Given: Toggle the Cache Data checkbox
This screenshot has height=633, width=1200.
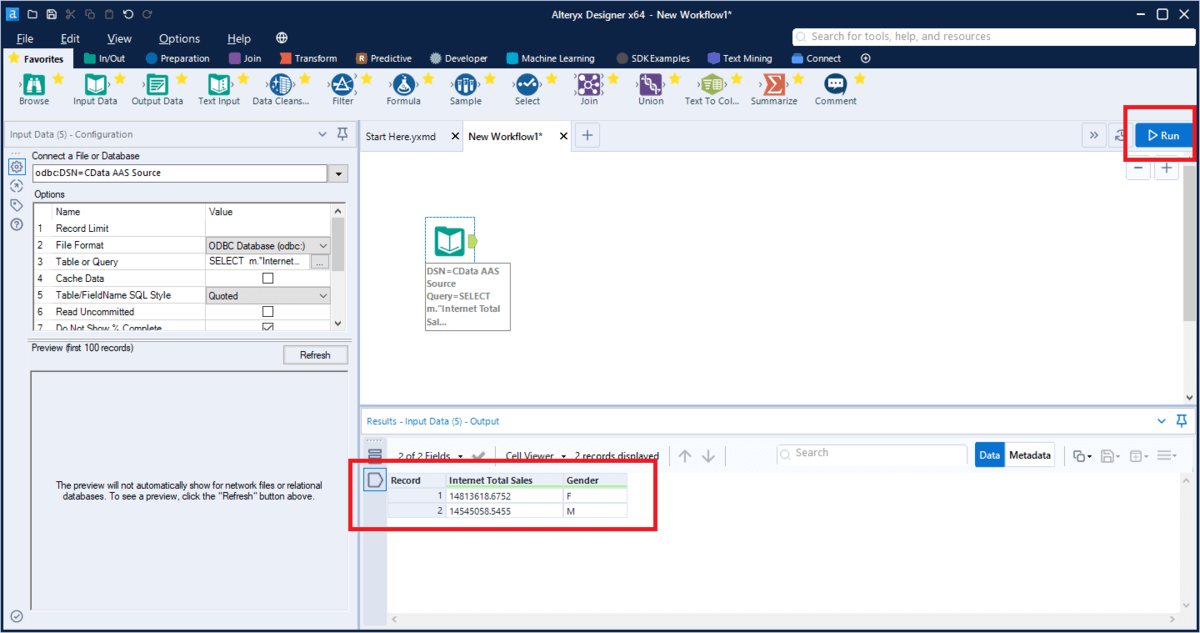Looking at the screenshot, I should tap(267, 278).
